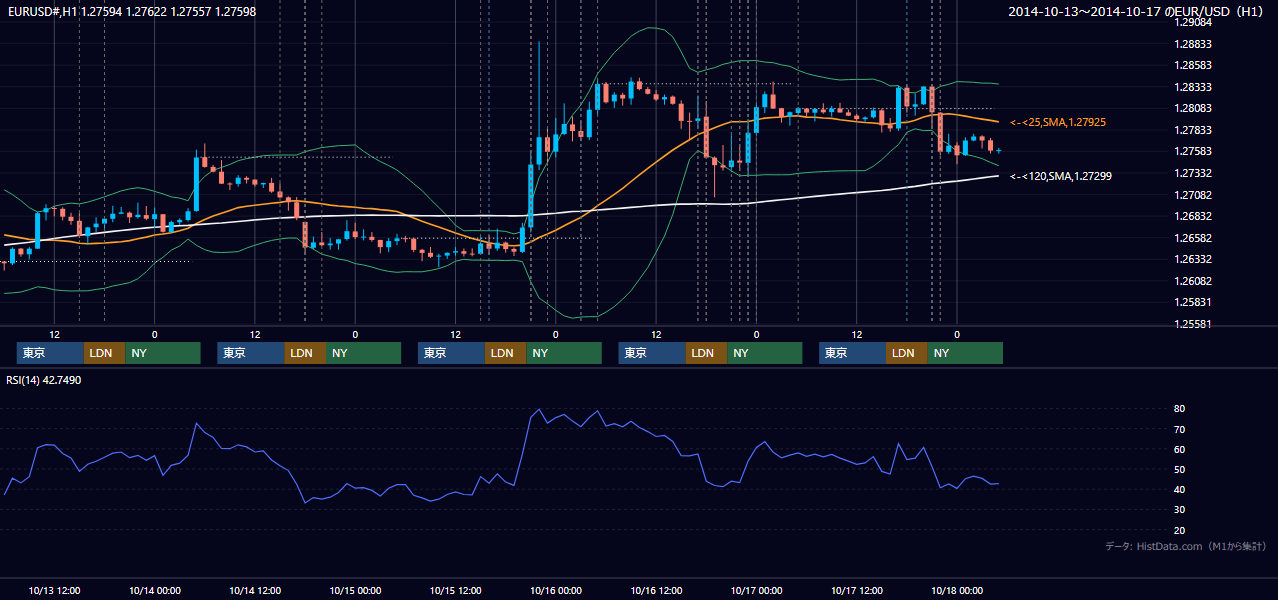Click price axis label 1.27833
Image resolution: width=1278 pixels, height=600 pixels.
click(x=1193, y=130)
